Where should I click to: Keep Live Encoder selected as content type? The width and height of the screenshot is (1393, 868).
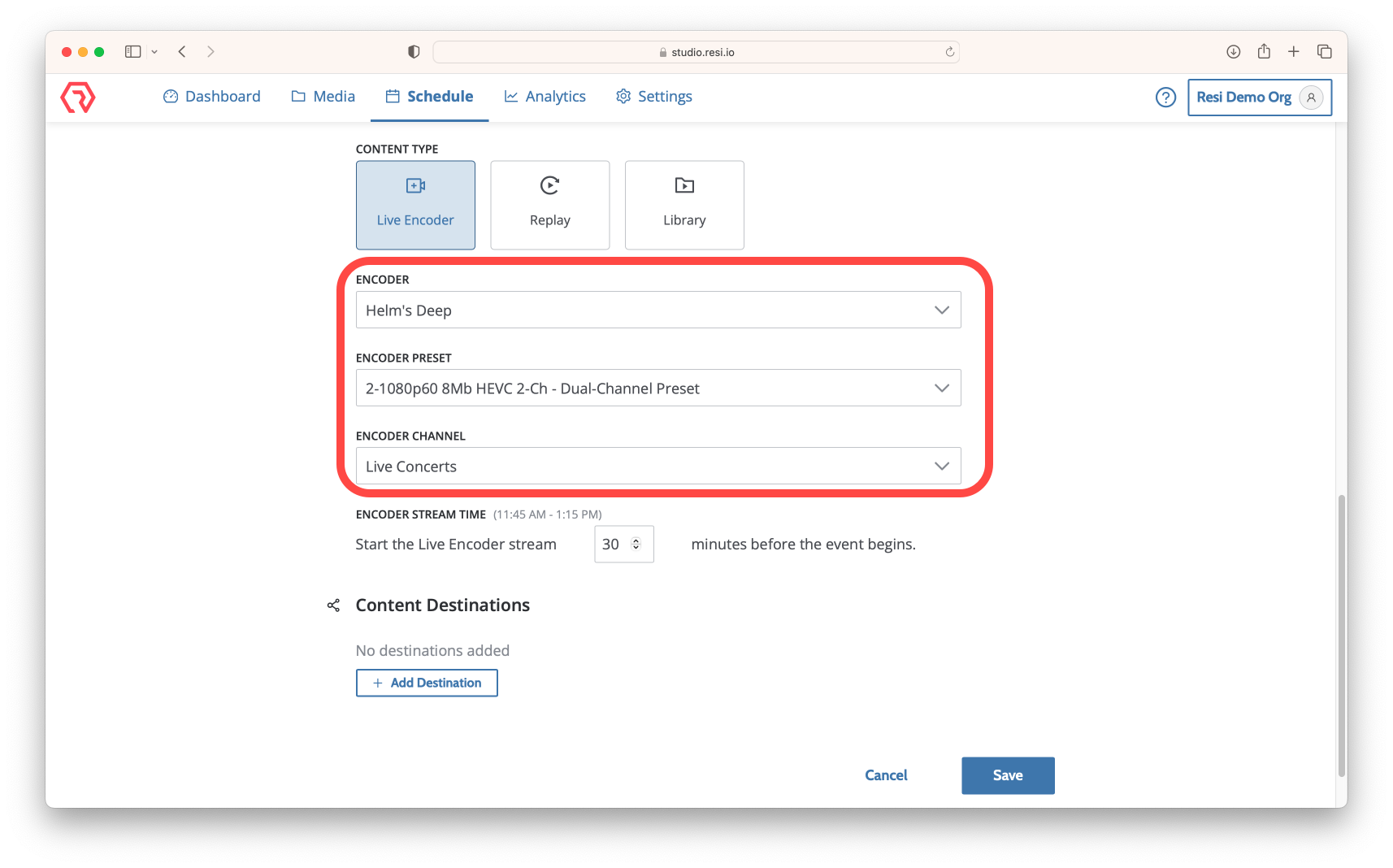[415, 205]
